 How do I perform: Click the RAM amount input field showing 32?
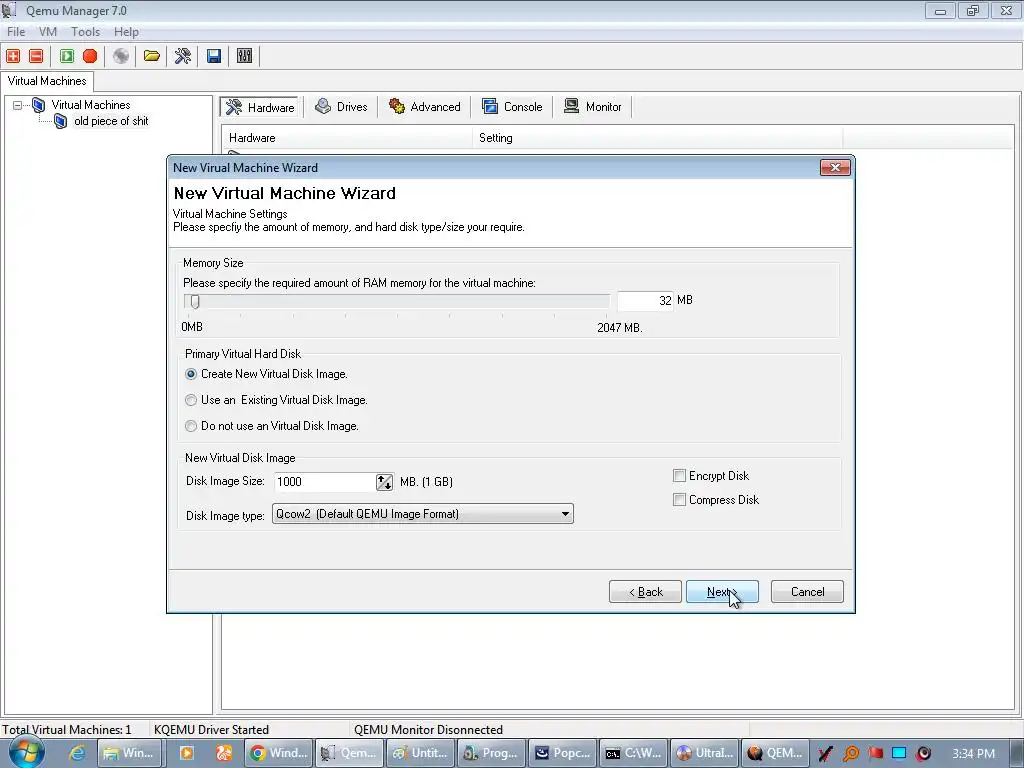coord(645,300)
